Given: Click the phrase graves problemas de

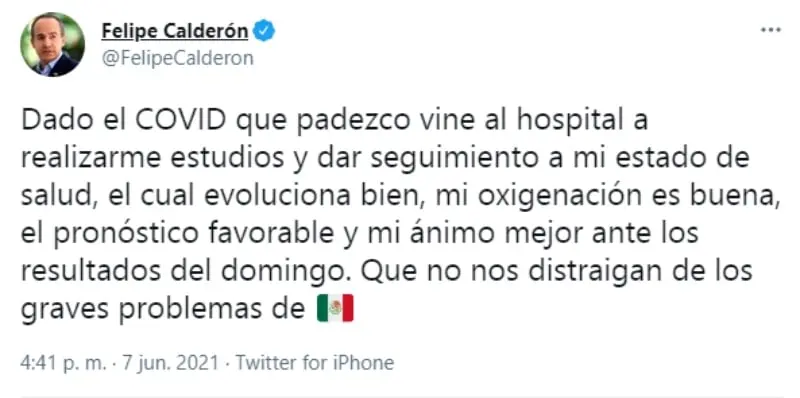Looking at the screenshot, I should coord(163,310).
